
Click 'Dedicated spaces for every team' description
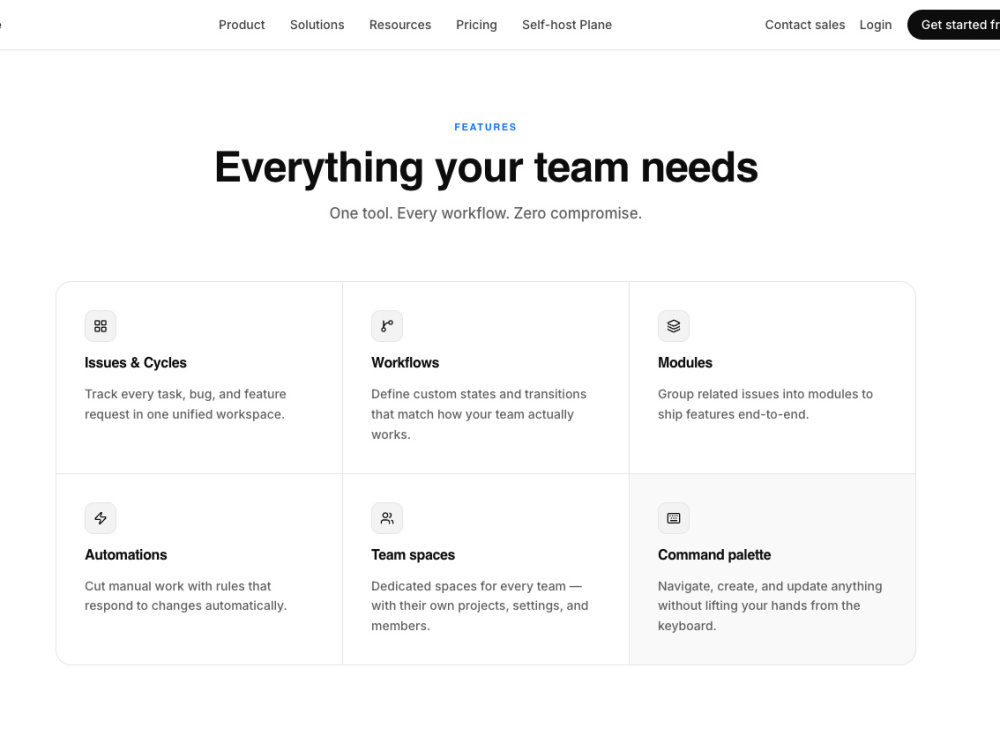480,606
